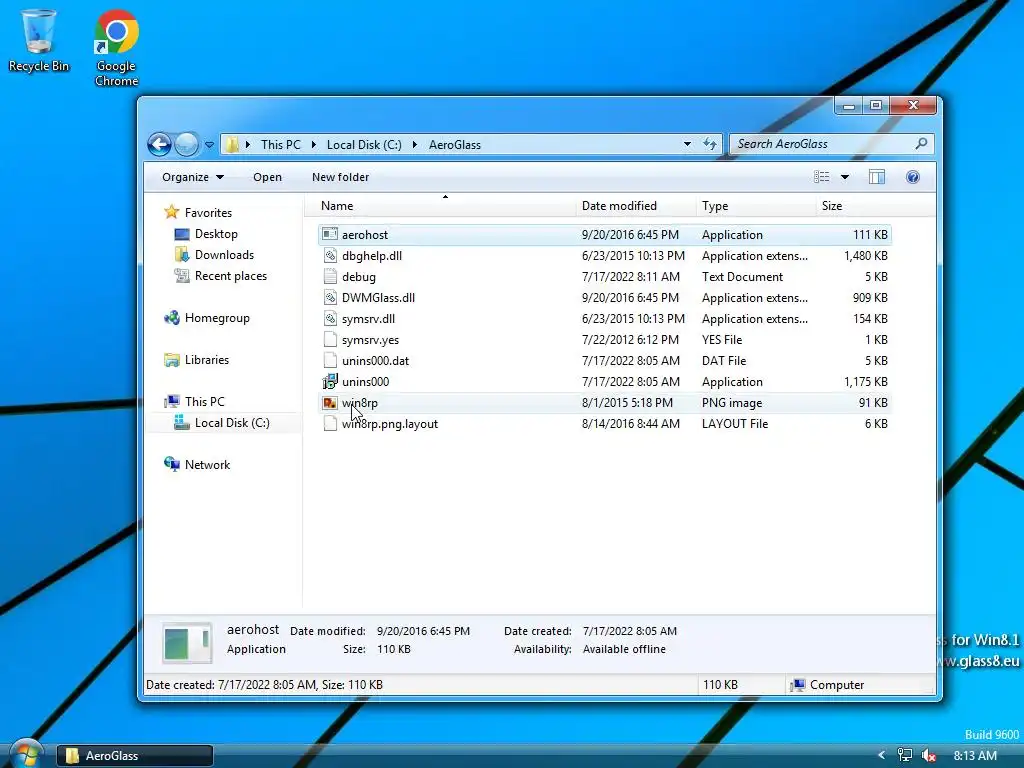1024x768 pixels.
Task: Select the unins000 application icon
Action: click(330, 381)
